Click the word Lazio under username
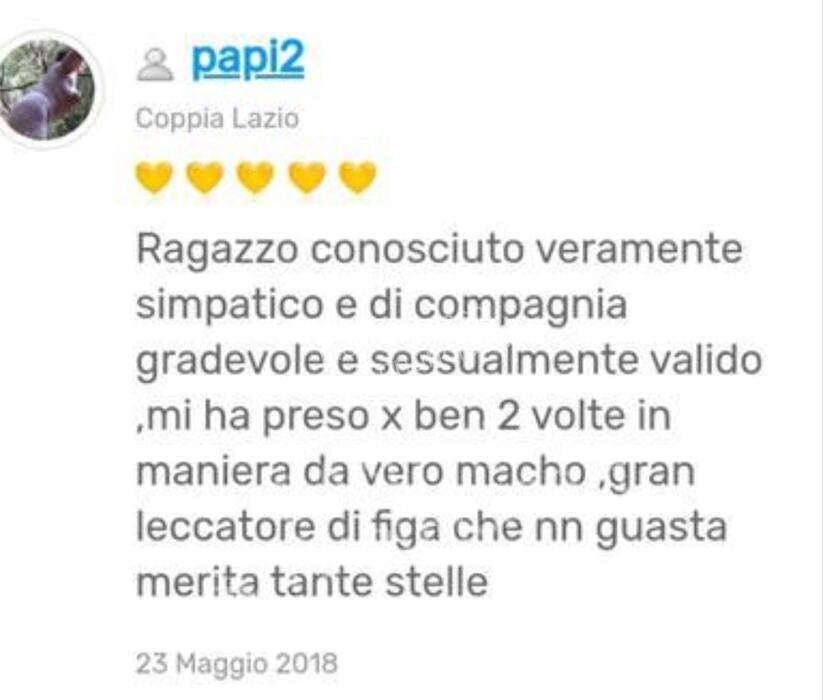Viewport: 823px width, 700px height. pos(266,118)
